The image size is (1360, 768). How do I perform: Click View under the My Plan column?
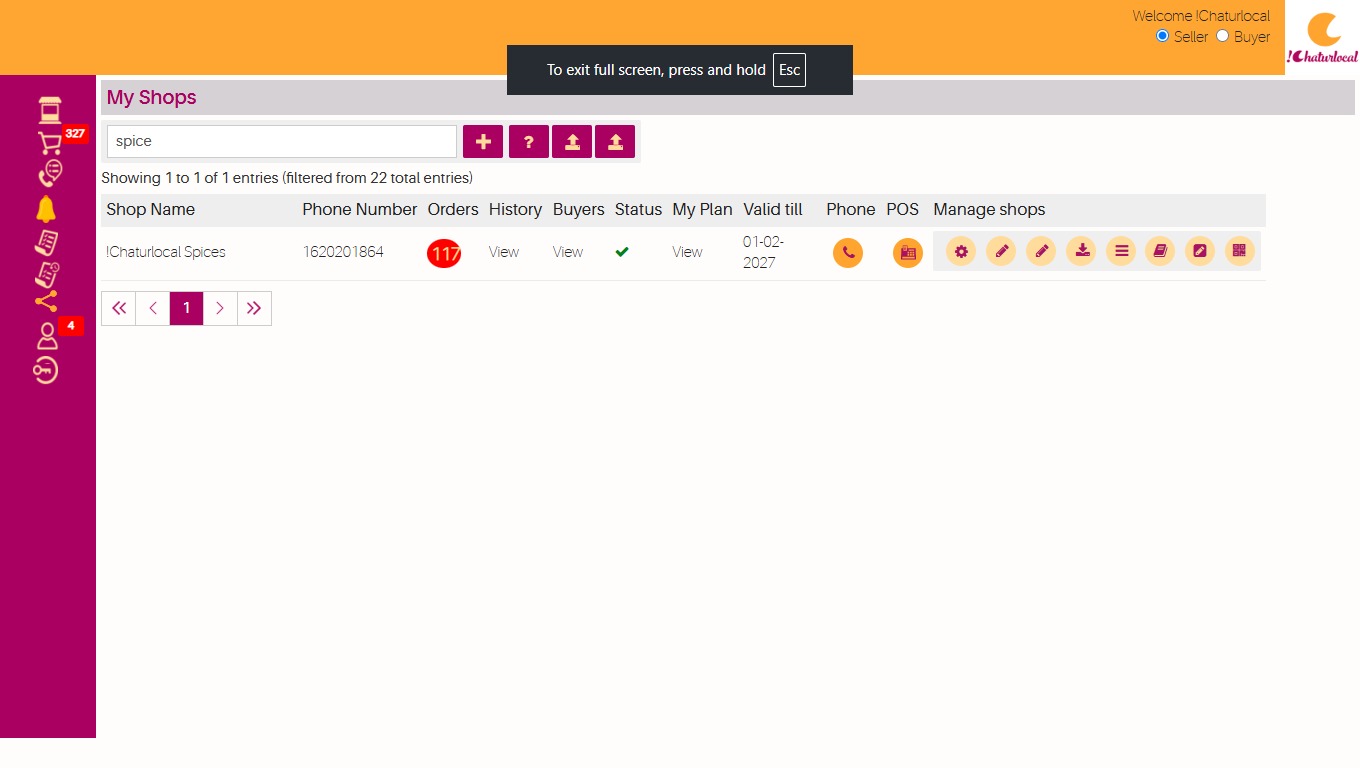tap(687, 252)
